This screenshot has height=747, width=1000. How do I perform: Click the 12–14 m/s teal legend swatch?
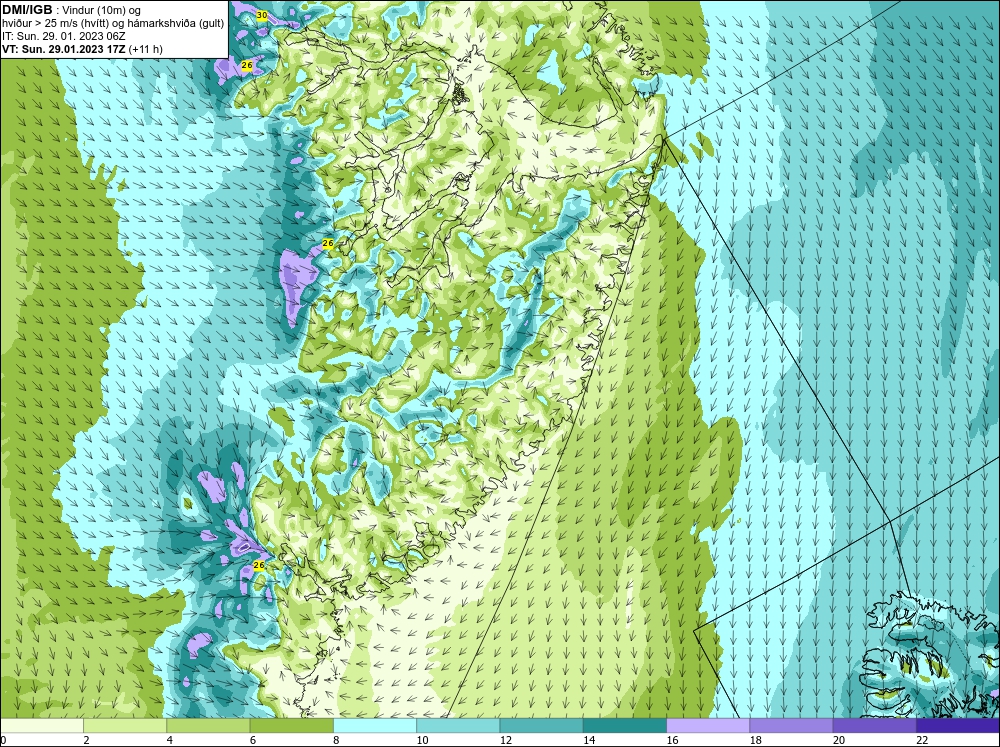coord(541,725)
